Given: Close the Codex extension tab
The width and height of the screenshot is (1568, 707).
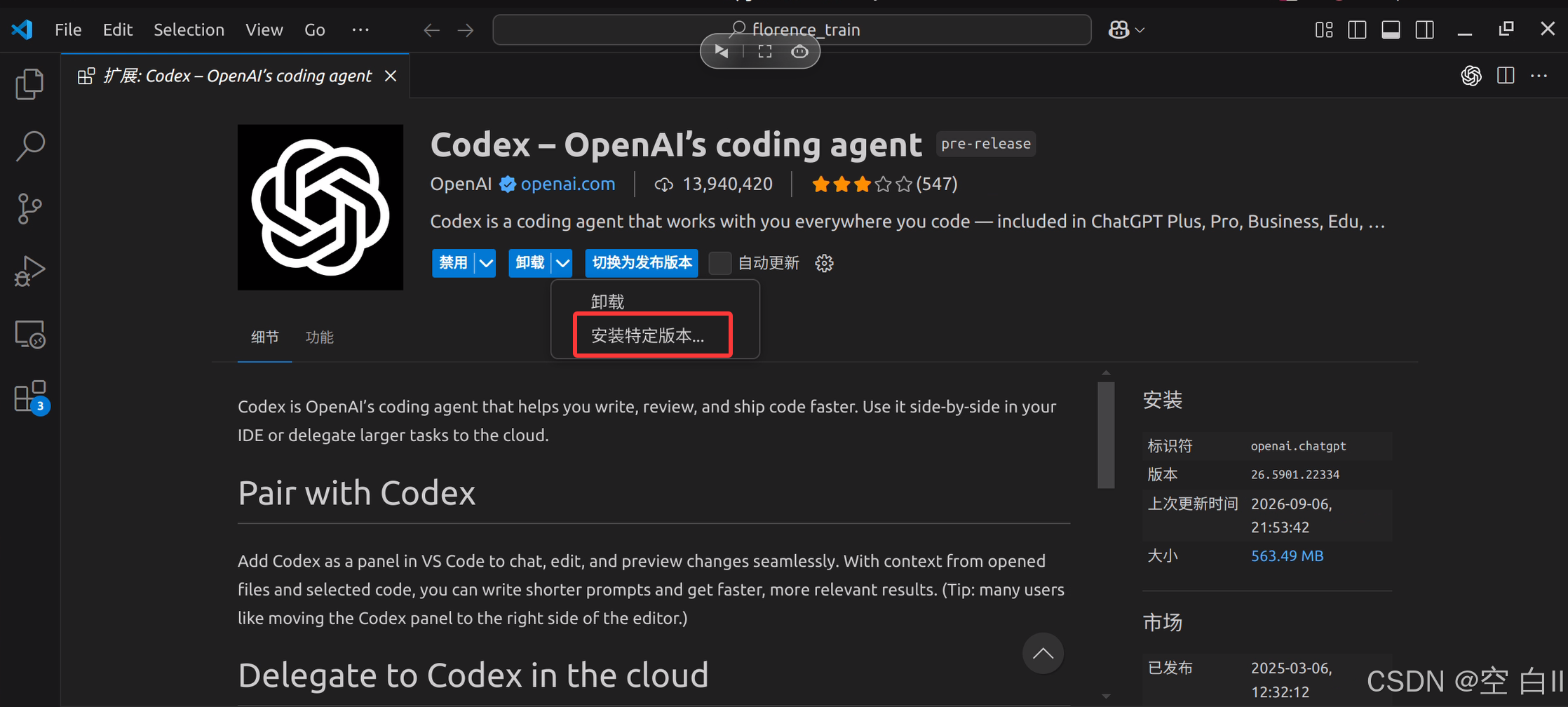Looking at the screenshot, I should [x=391, y=76].
